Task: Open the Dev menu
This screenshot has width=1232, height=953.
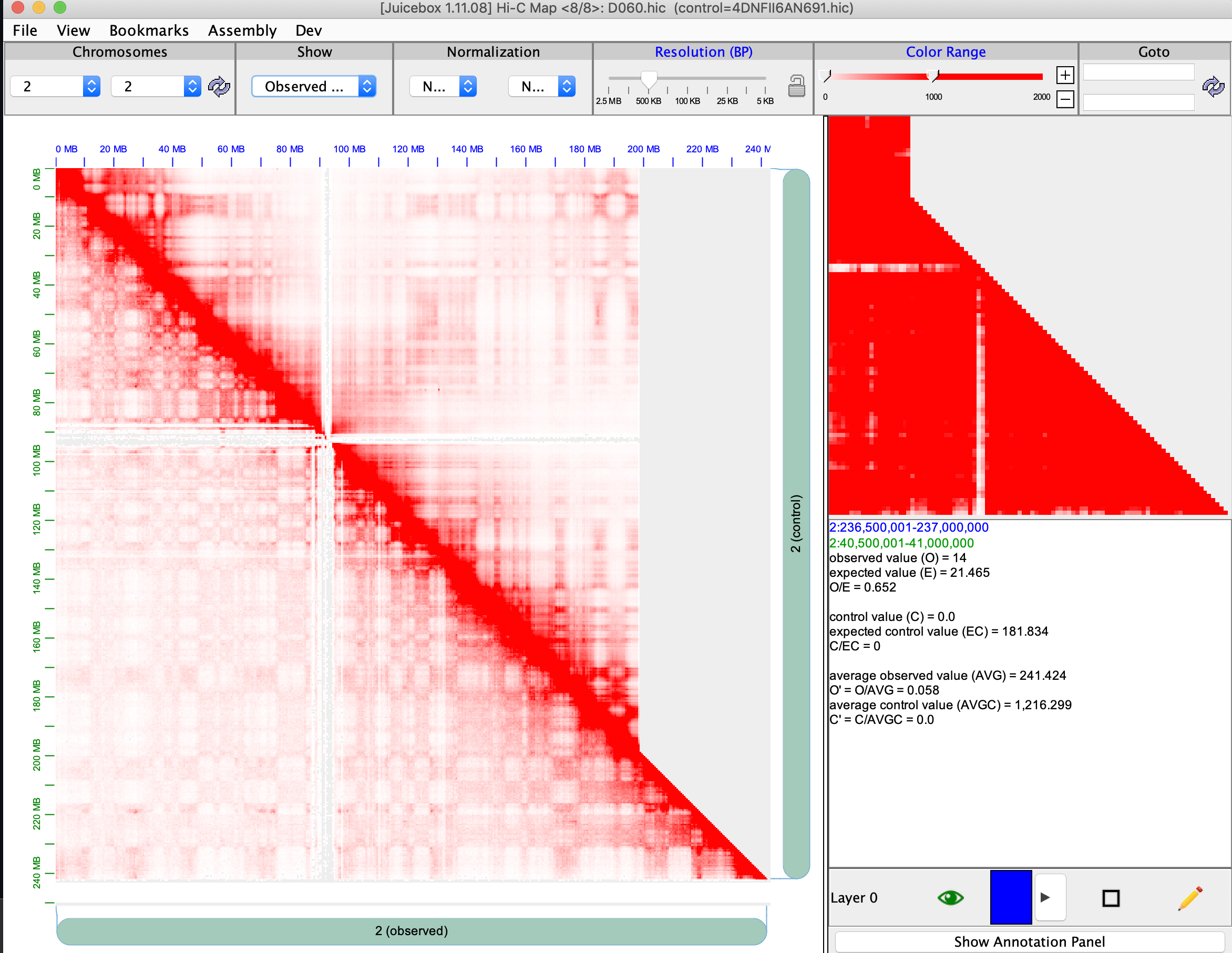Action: [308, 30]
